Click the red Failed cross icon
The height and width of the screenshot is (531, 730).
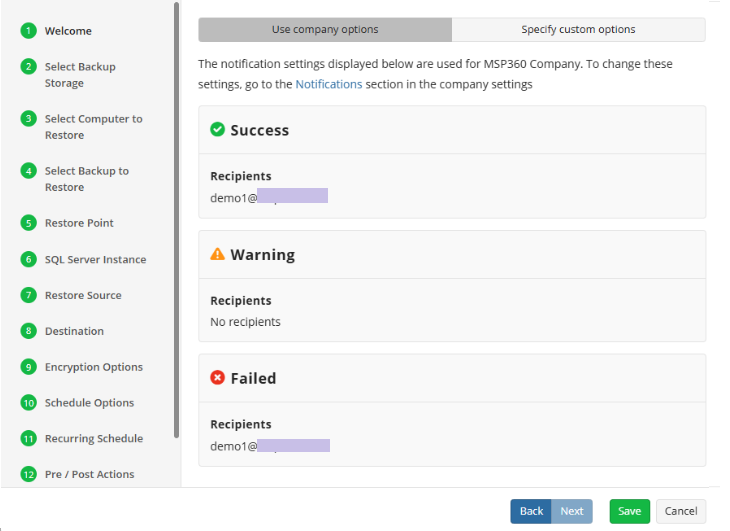(x=217, y=378)
